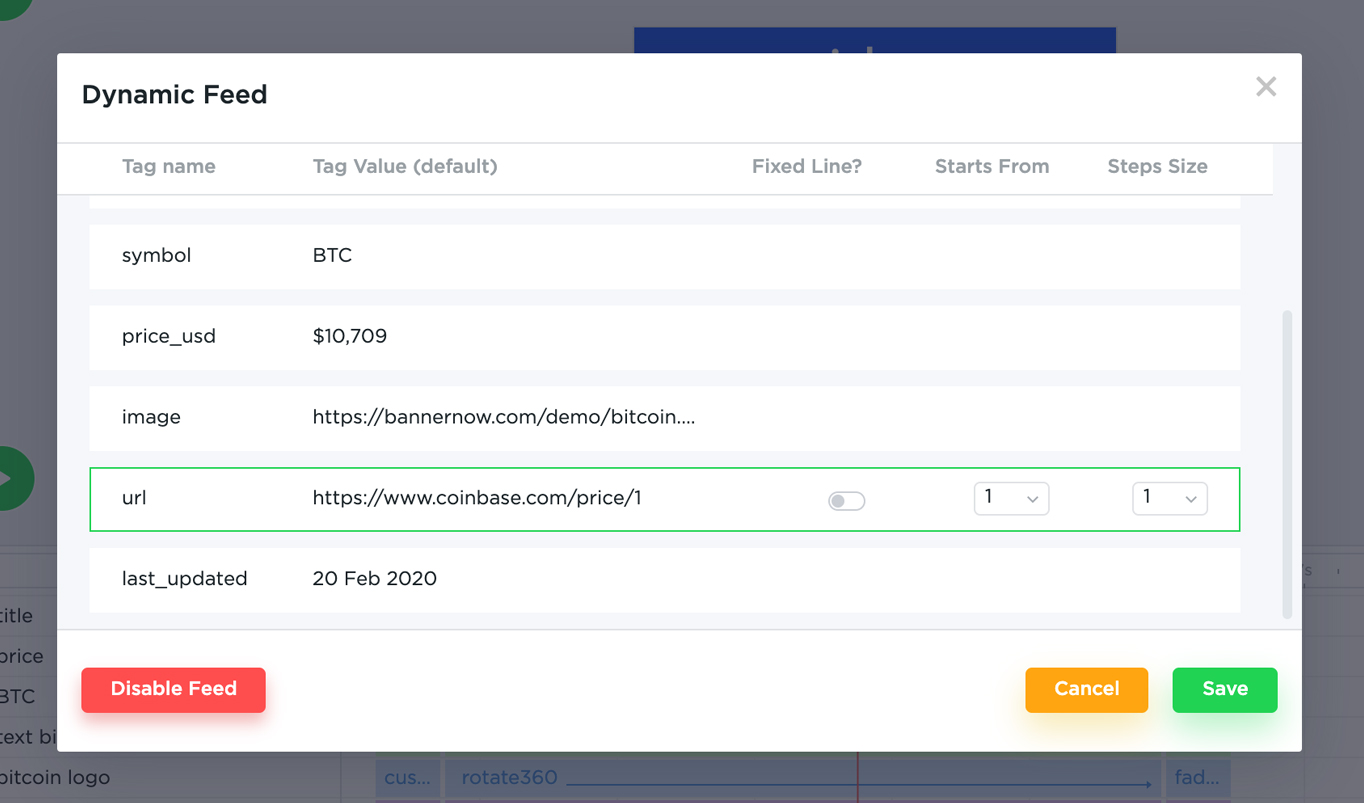This screenshot has height=803, width=1364.
Task: Click the bitcoin logo layer name
Action: point(55,777)
